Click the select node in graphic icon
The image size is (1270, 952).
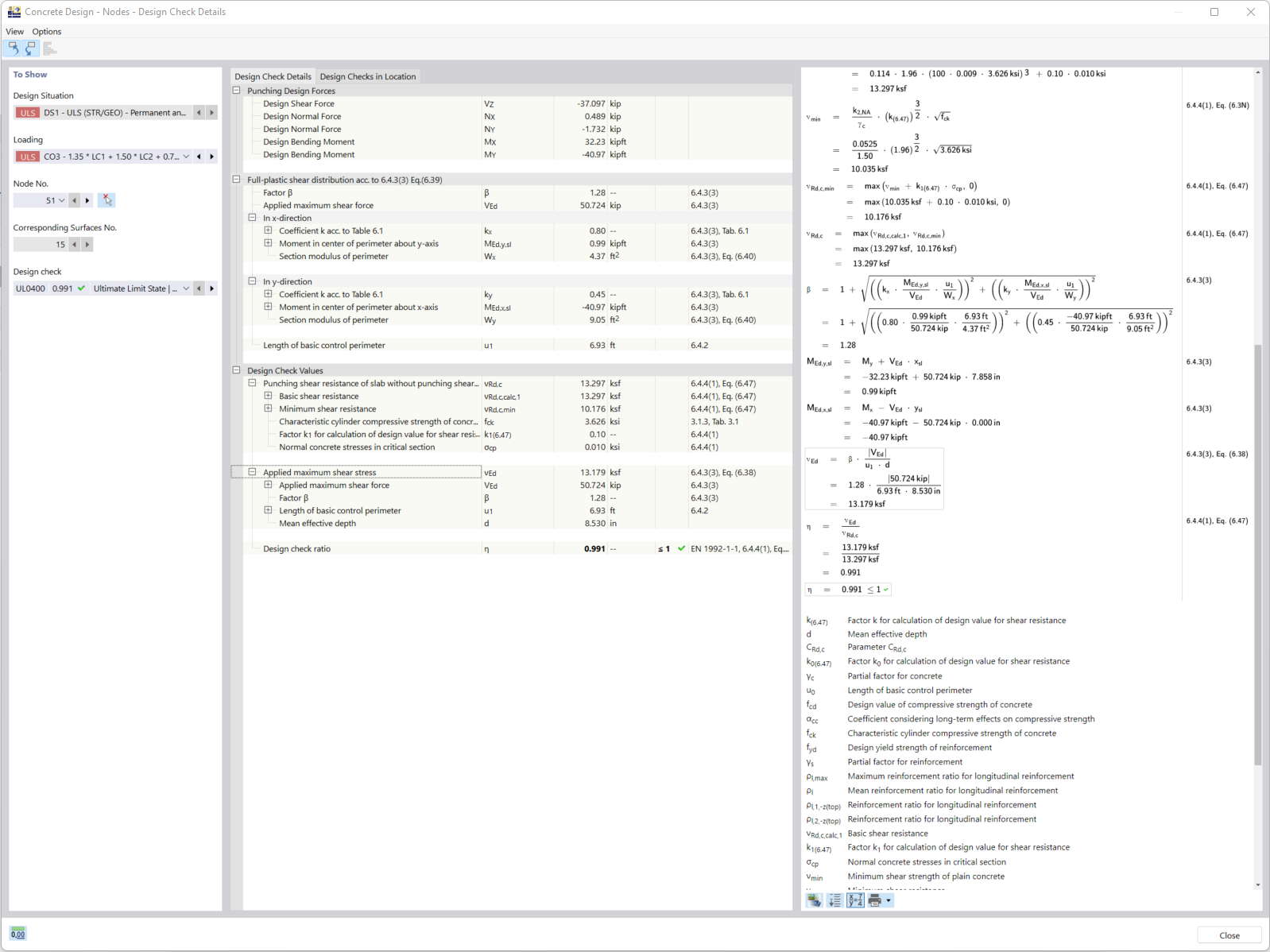[106, 200]
